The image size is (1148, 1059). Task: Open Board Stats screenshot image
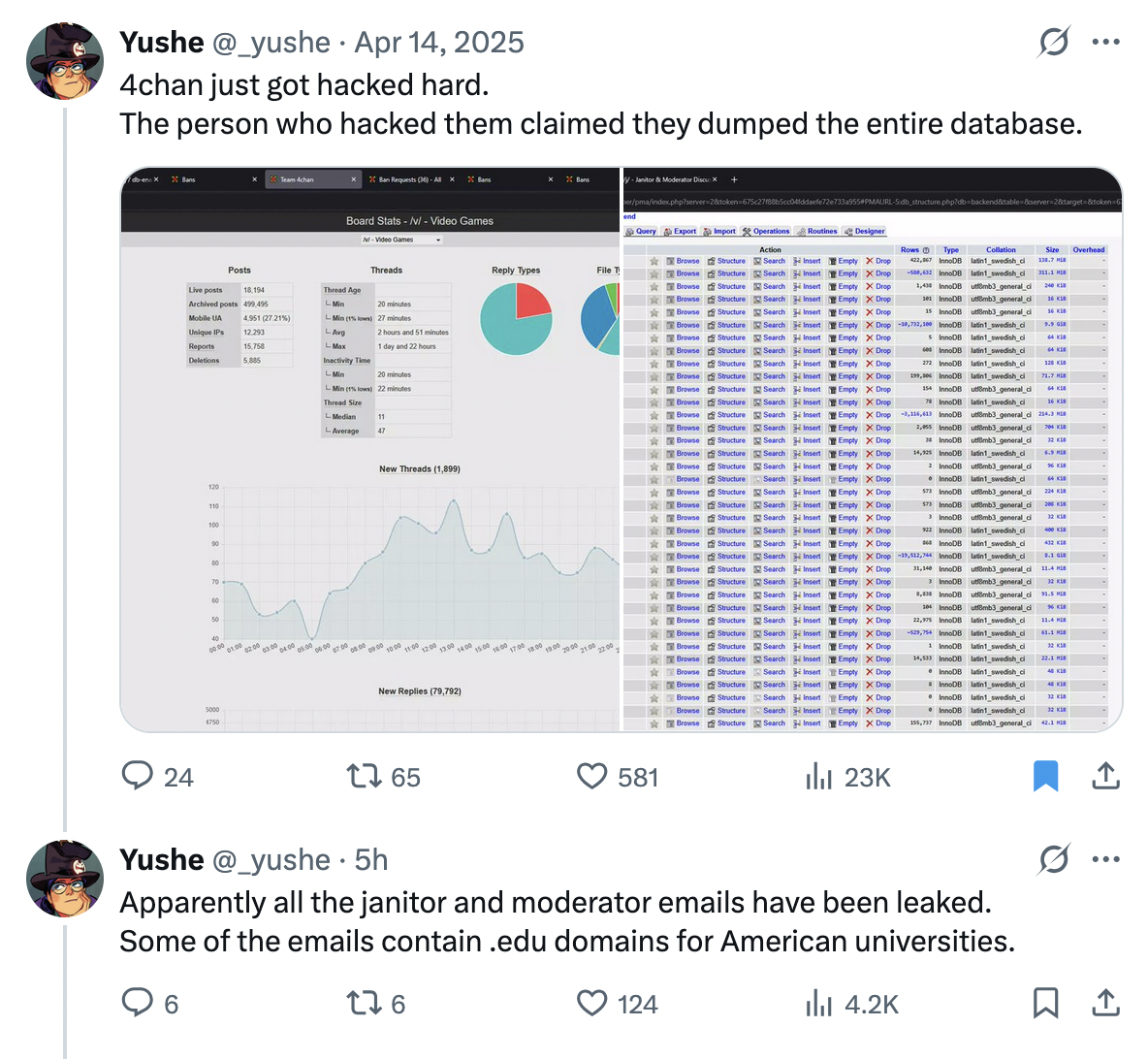pos(369,449)
